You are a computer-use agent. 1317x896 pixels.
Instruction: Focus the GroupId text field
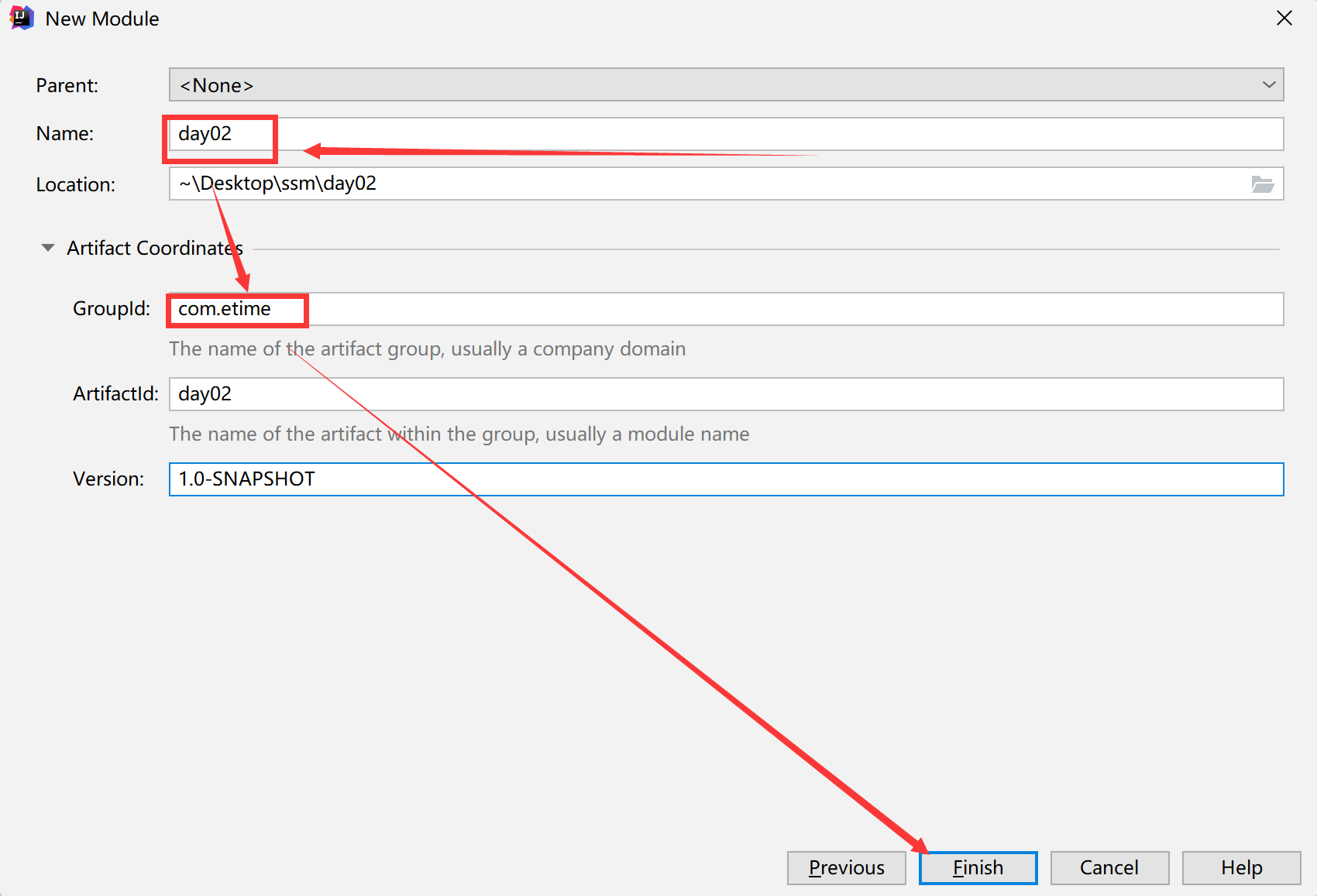[x=726, y=309]
